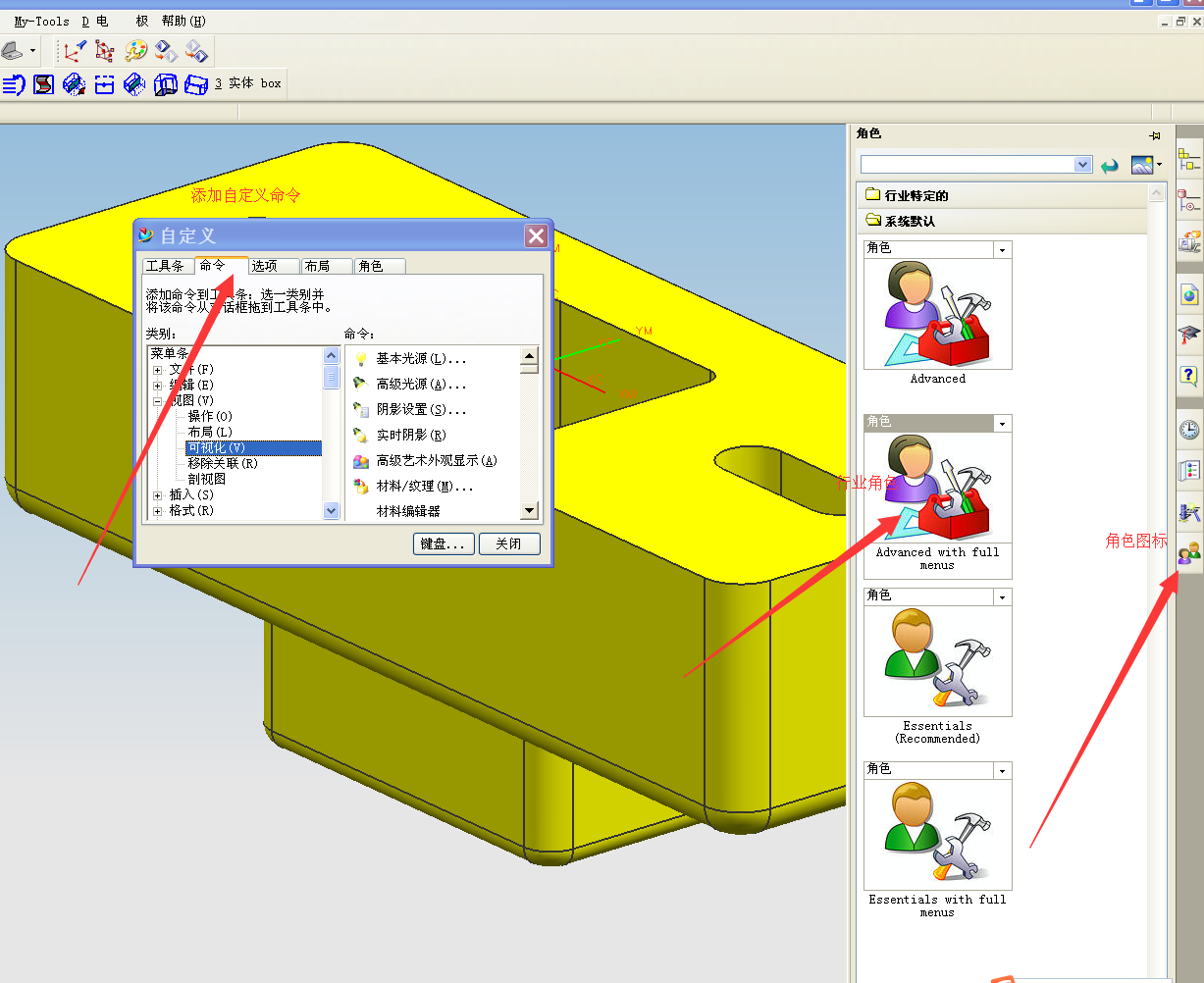Image resolution: width=1204 pixels, height=983 pixels.
Task: Click the light-source flashlight icon on the top toolbar
Action: pos(74,51)
